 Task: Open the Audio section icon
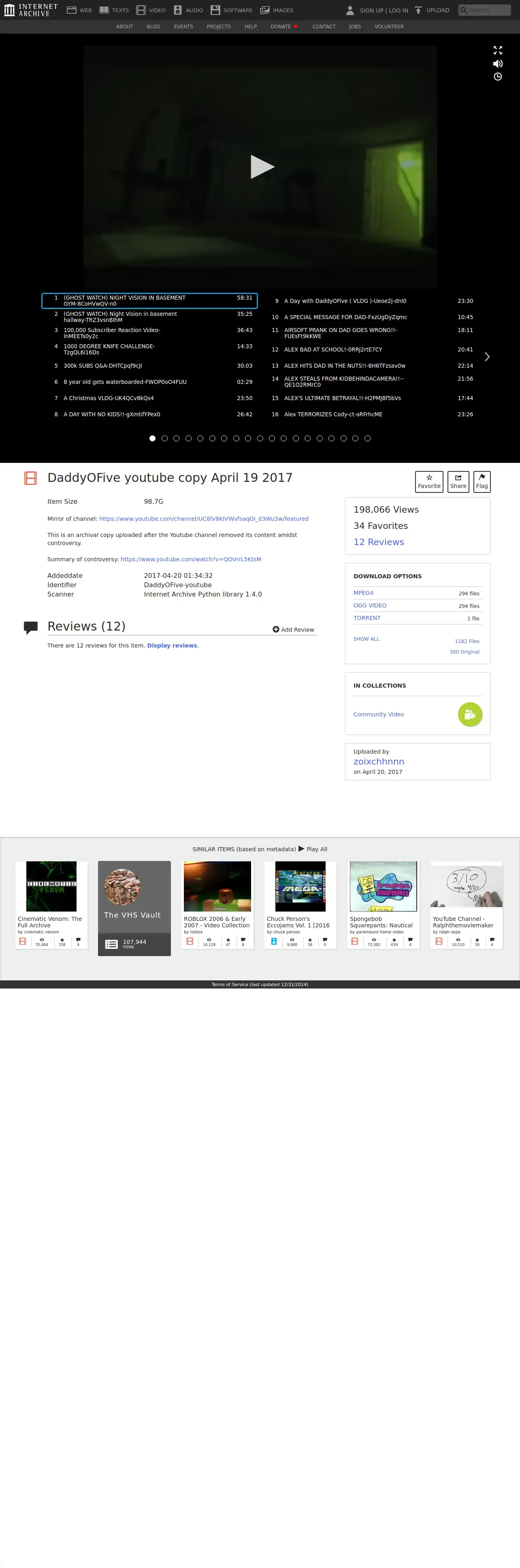[x=178, y=11]
